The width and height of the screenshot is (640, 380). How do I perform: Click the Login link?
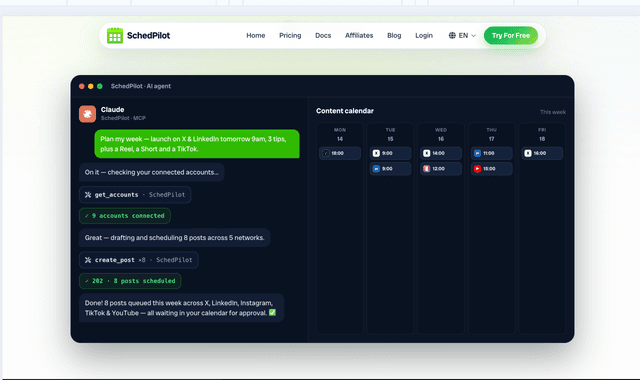(424, 36)
